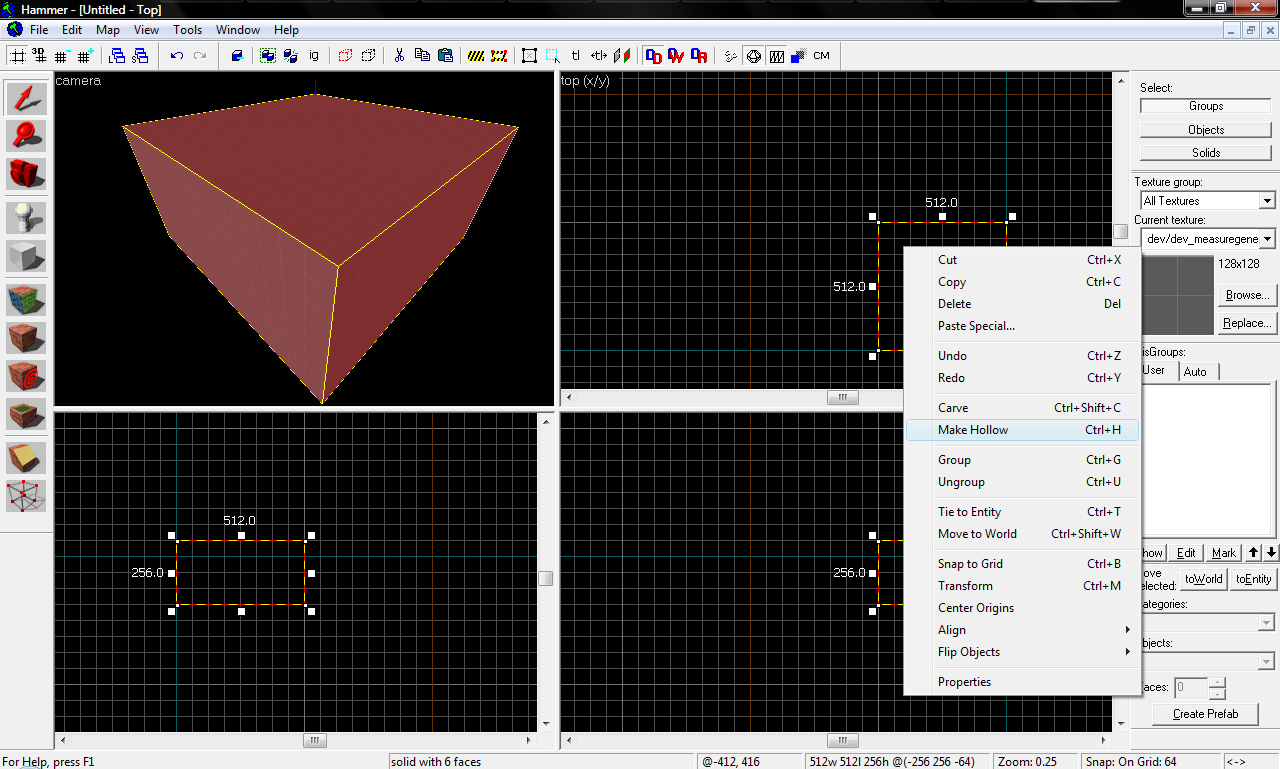Click the scissors Cut toolbar icon
The image size is (1280, 769).
point(399,56)
